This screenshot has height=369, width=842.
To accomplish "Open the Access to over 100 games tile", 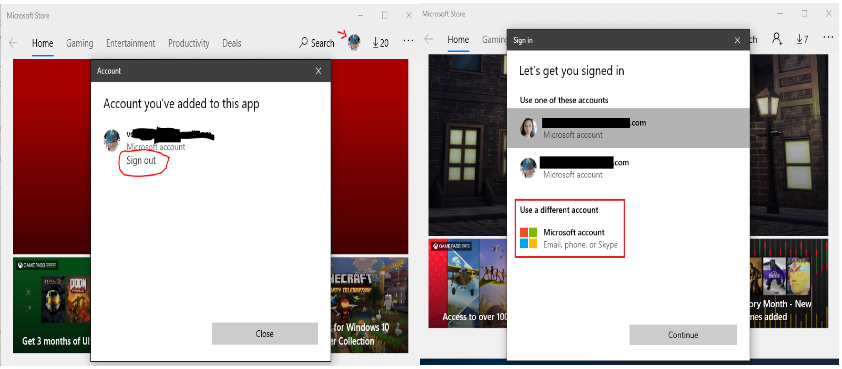I will 468,283.
